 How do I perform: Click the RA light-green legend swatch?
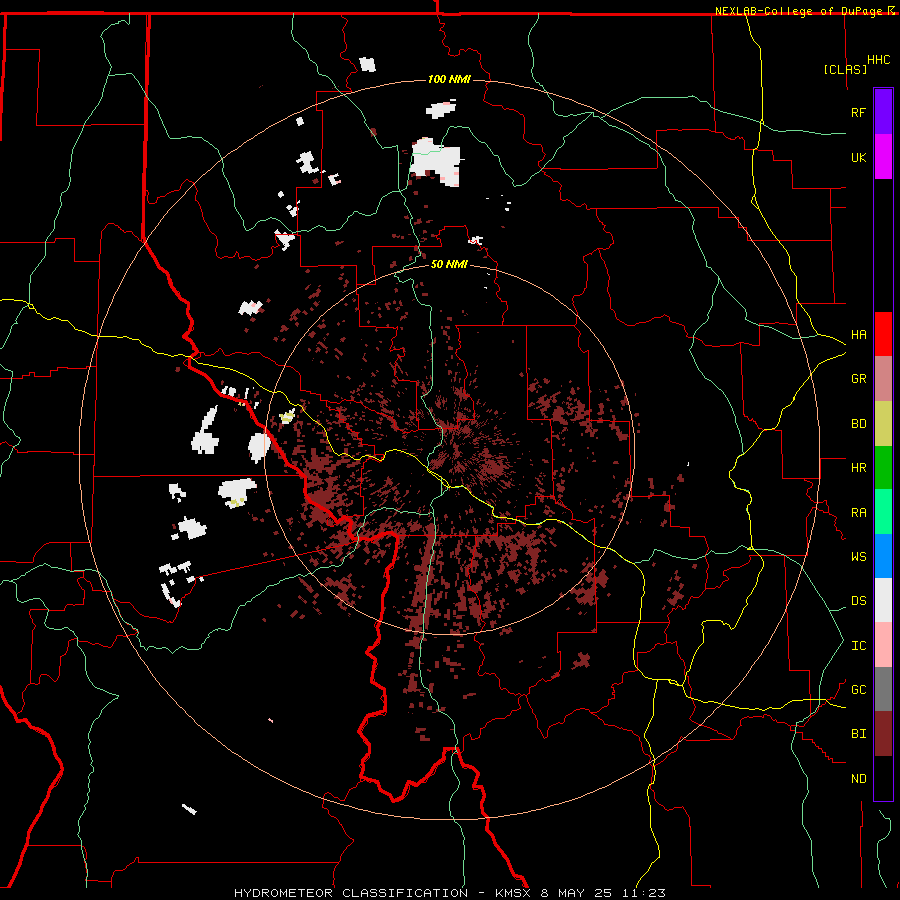883,512
